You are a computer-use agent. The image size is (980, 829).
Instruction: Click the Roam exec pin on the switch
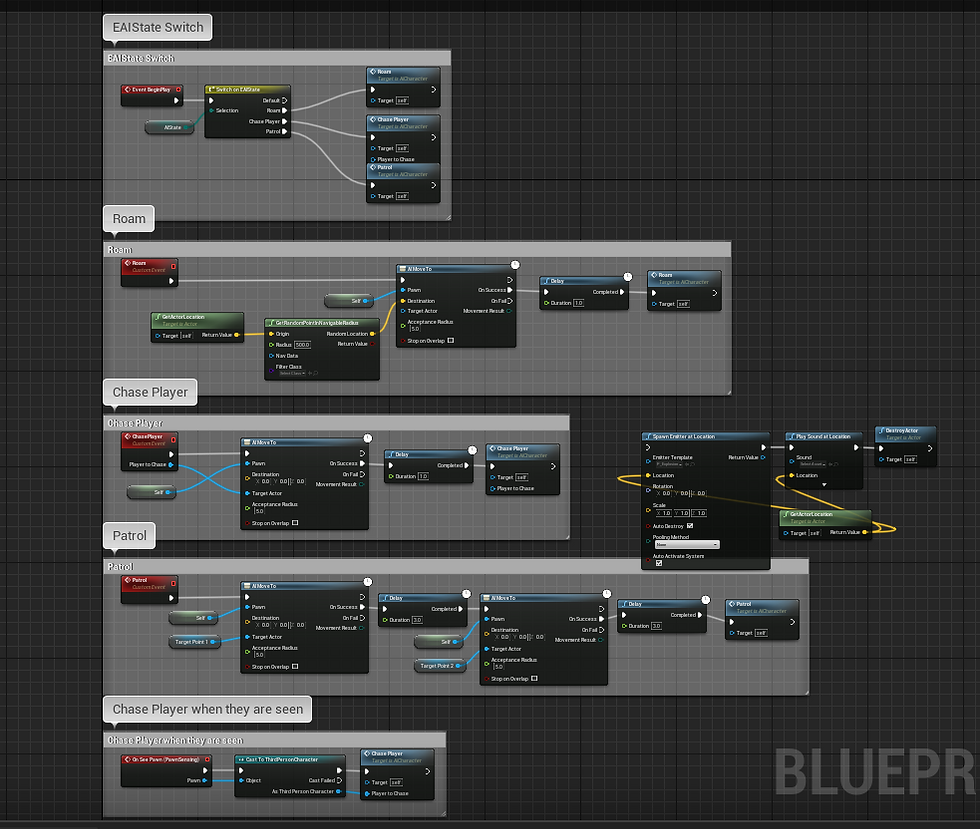[284, 111]
